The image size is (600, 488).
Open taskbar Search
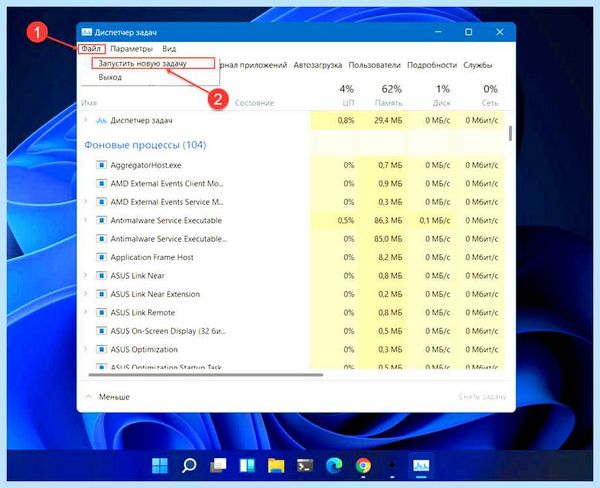coord(189,465)
